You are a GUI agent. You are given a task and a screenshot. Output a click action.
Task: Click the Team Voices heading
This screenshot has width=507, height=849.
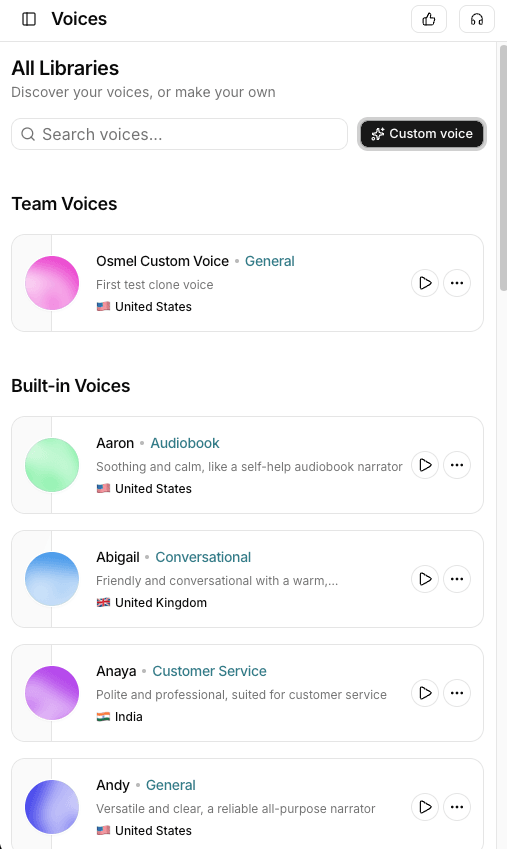[64, 204]
